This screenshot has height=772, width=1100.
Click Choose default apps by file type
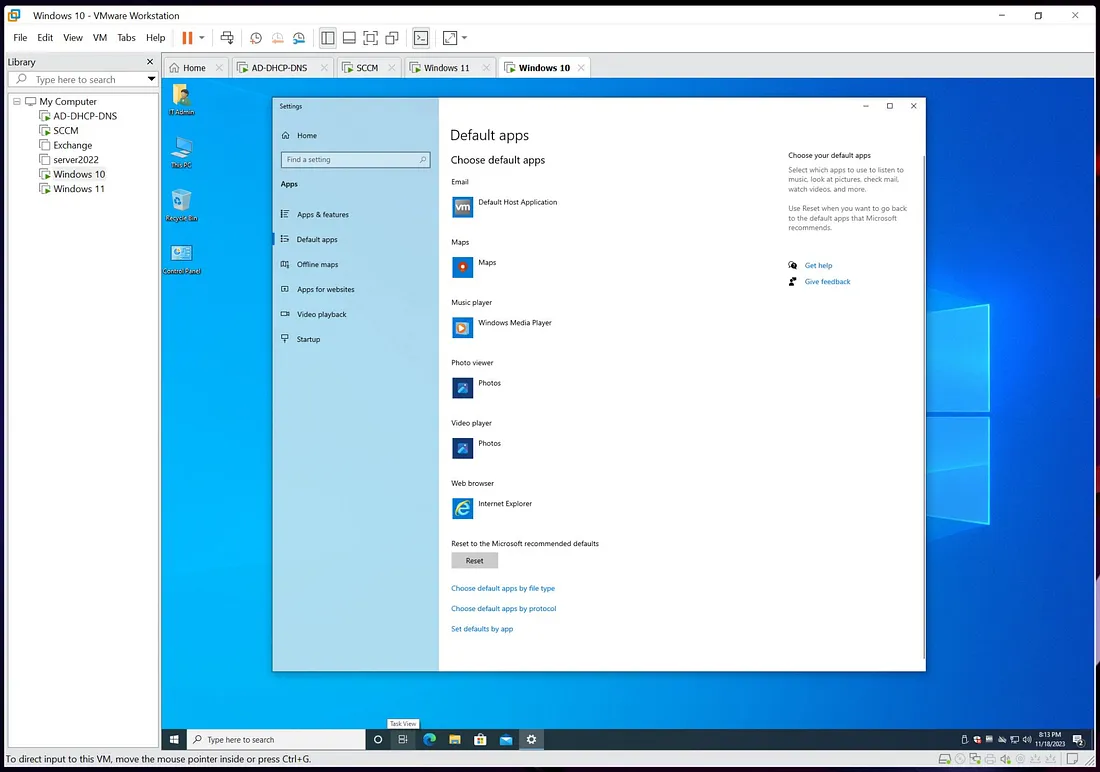(x=502, y=589)
